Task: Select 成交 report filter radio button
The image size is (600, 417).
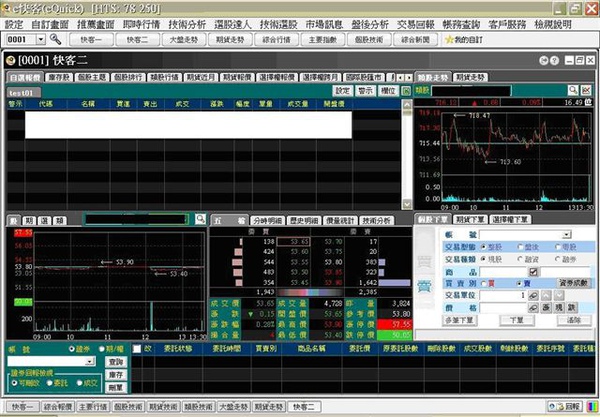Action: (x=80, y=383)
